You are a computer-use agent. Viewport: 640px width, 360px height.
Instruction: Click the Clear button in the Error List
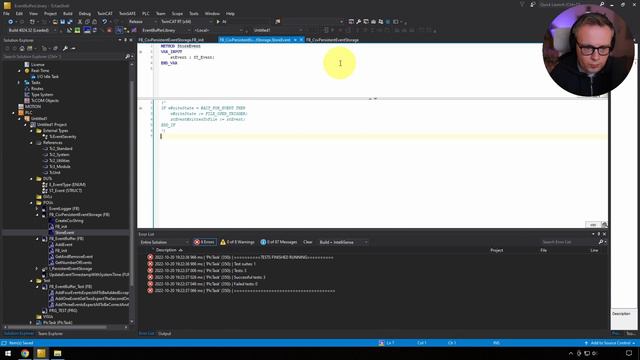point(307,242)
